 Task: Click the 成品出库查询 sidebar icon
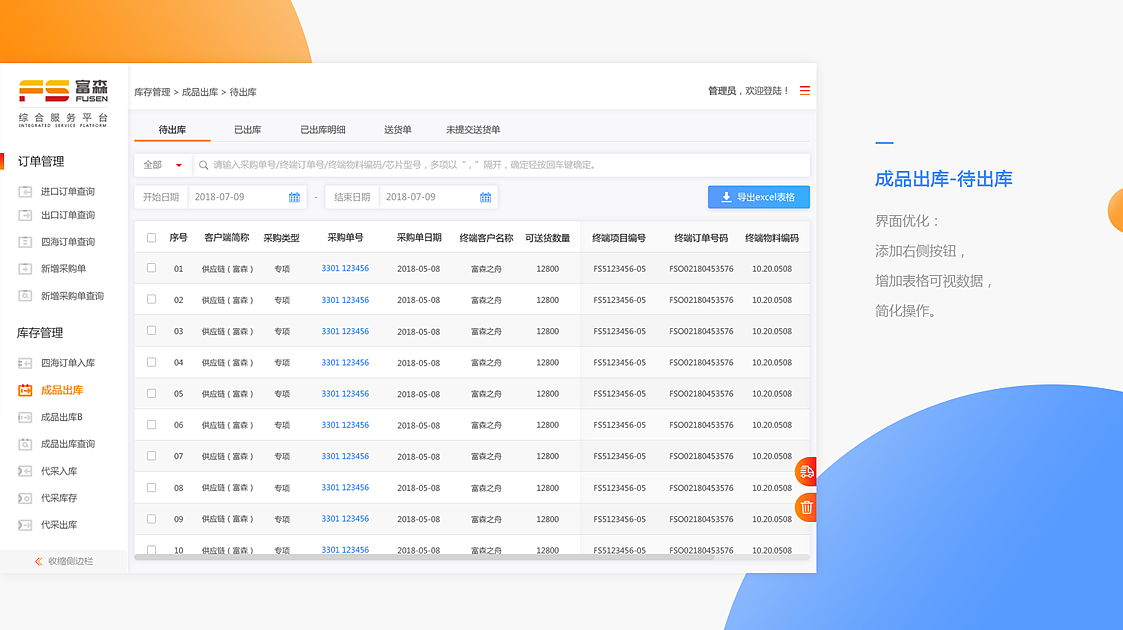tap(25, 444)
